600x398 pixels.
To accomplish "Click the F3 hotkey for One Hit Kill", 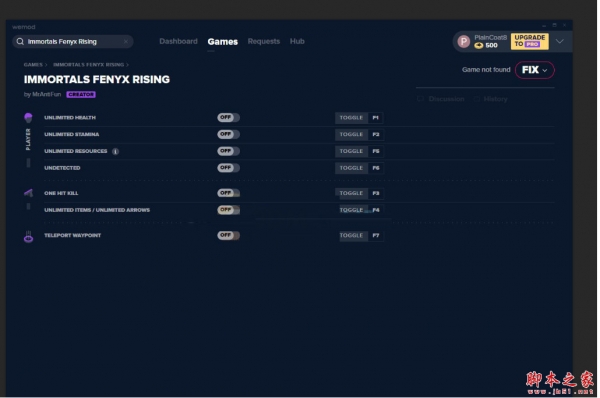I will click(x=375, y=193).
